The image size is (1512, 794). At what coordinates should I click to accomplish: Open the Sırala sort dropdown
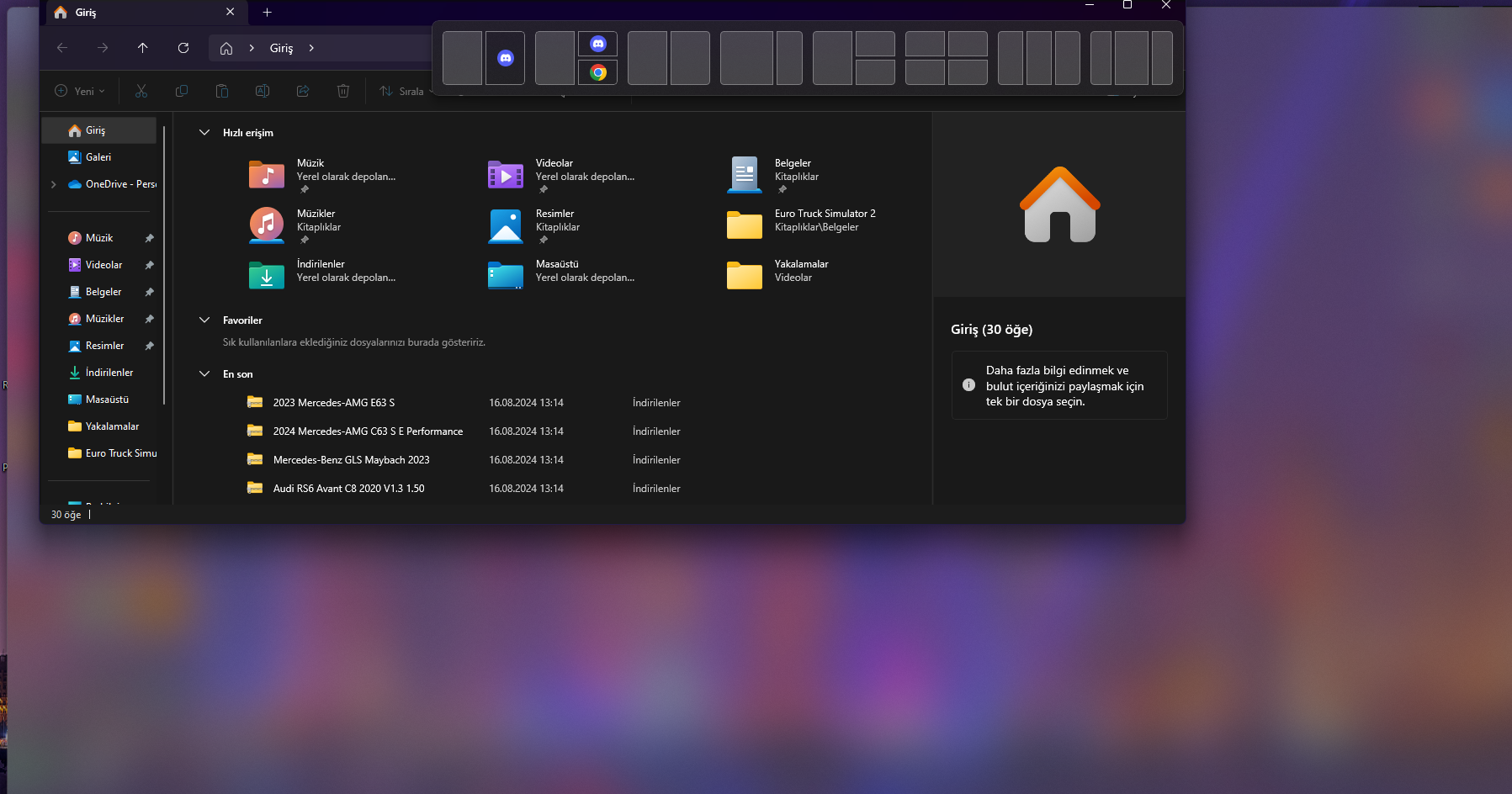pyautogui.click(x=406, y=91)
